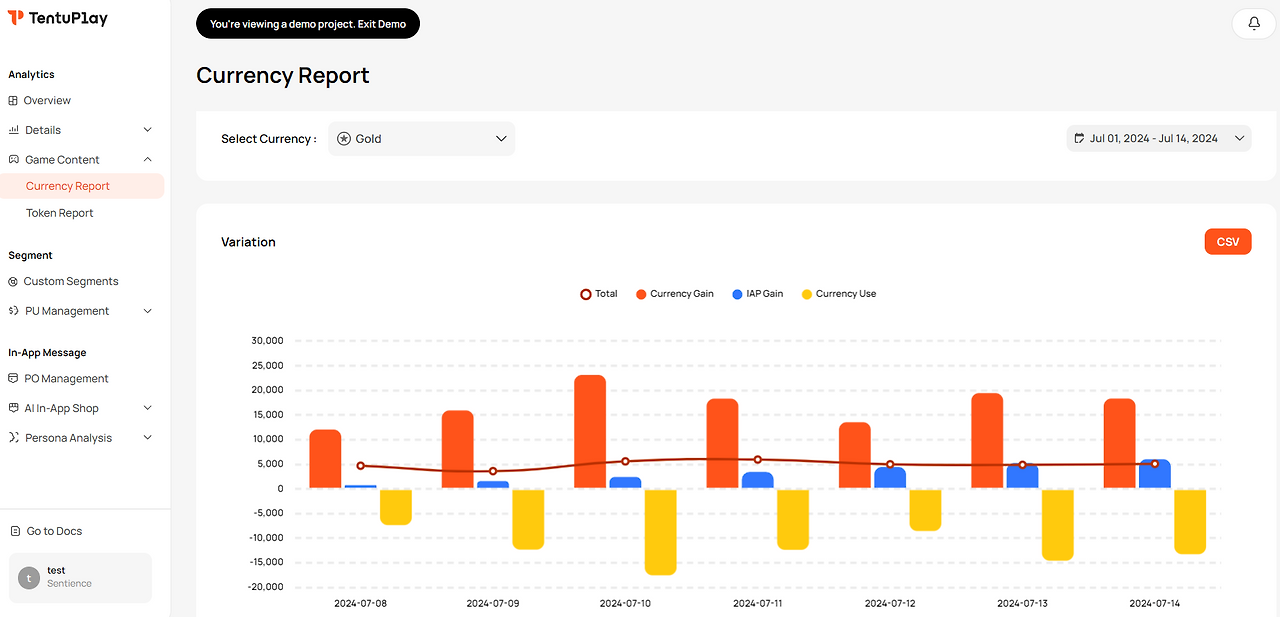Click the Currency Gain bar for 2024-07-13

click(x=987, y=441)
